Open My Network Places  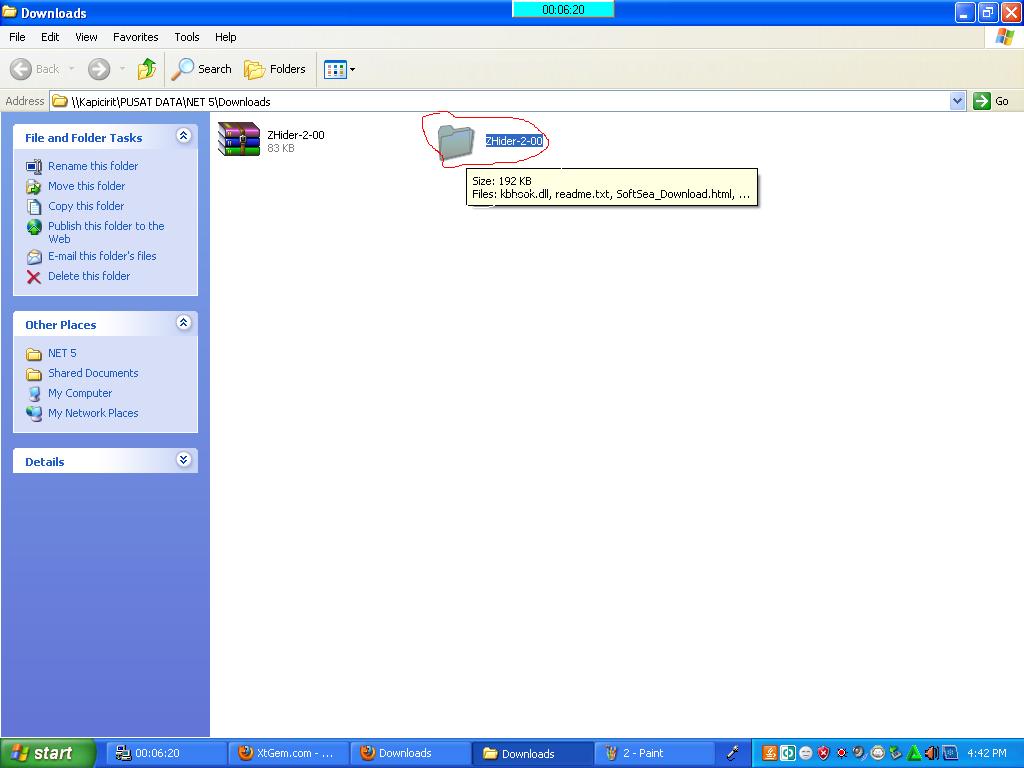click(x=93, y=413)
